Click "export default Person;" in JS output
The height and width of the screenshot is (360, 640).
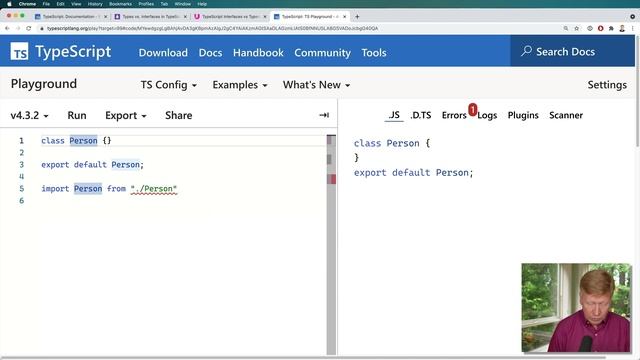click(x=413, y=173)
